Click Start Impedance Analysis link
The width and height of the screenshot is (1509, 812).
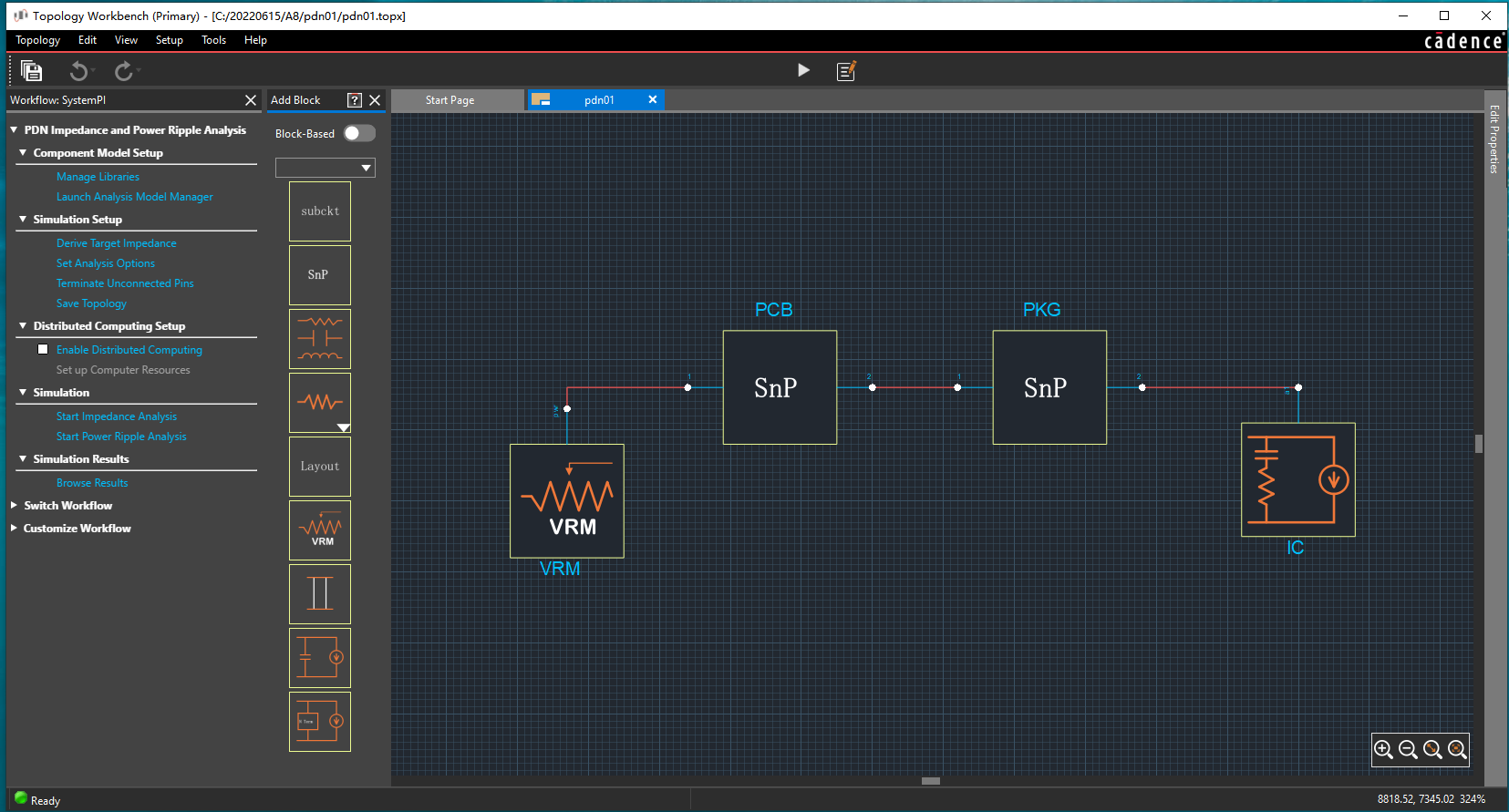[117, 416]
